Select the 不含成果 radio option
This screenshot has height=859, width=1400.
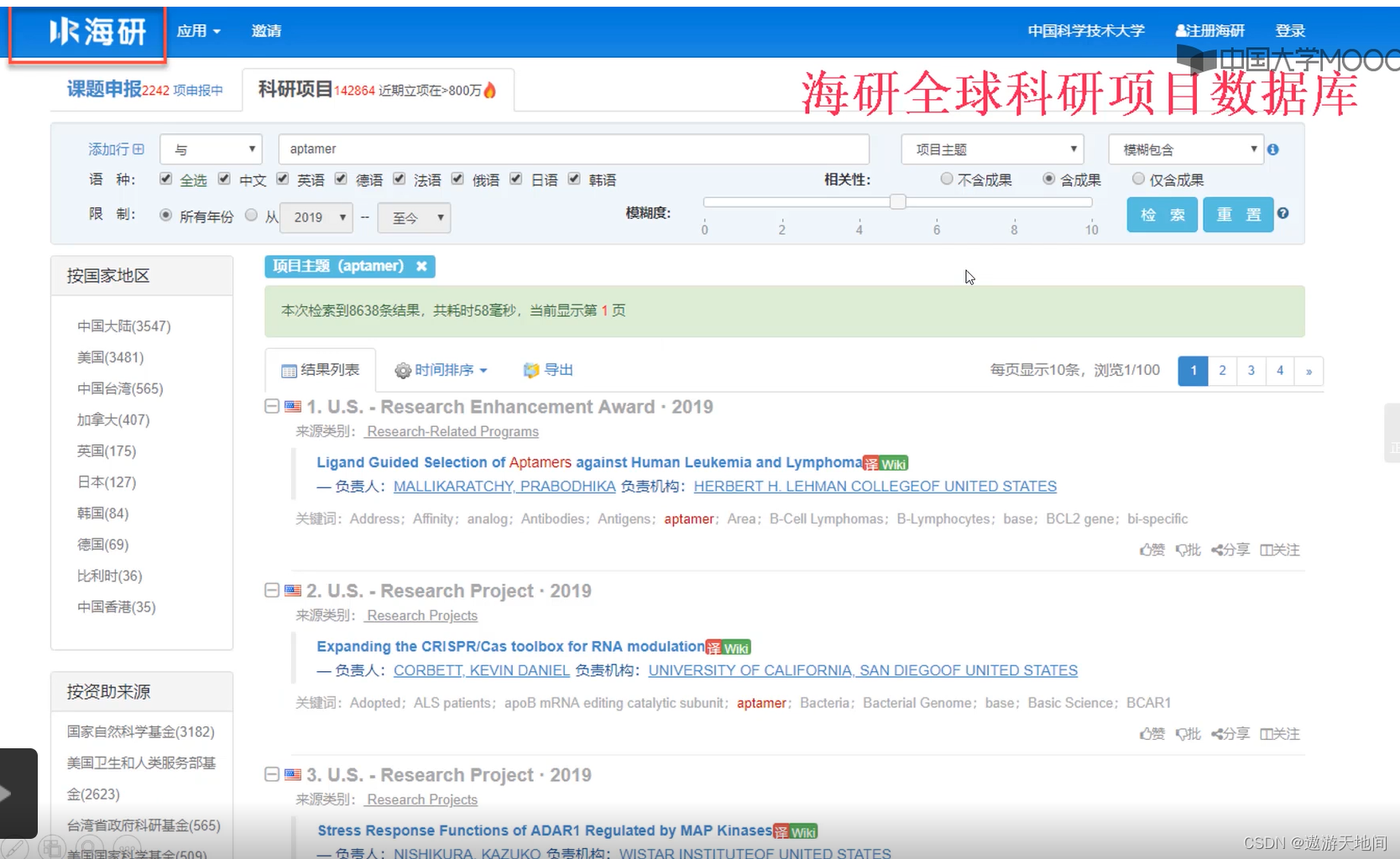[947, 179]
